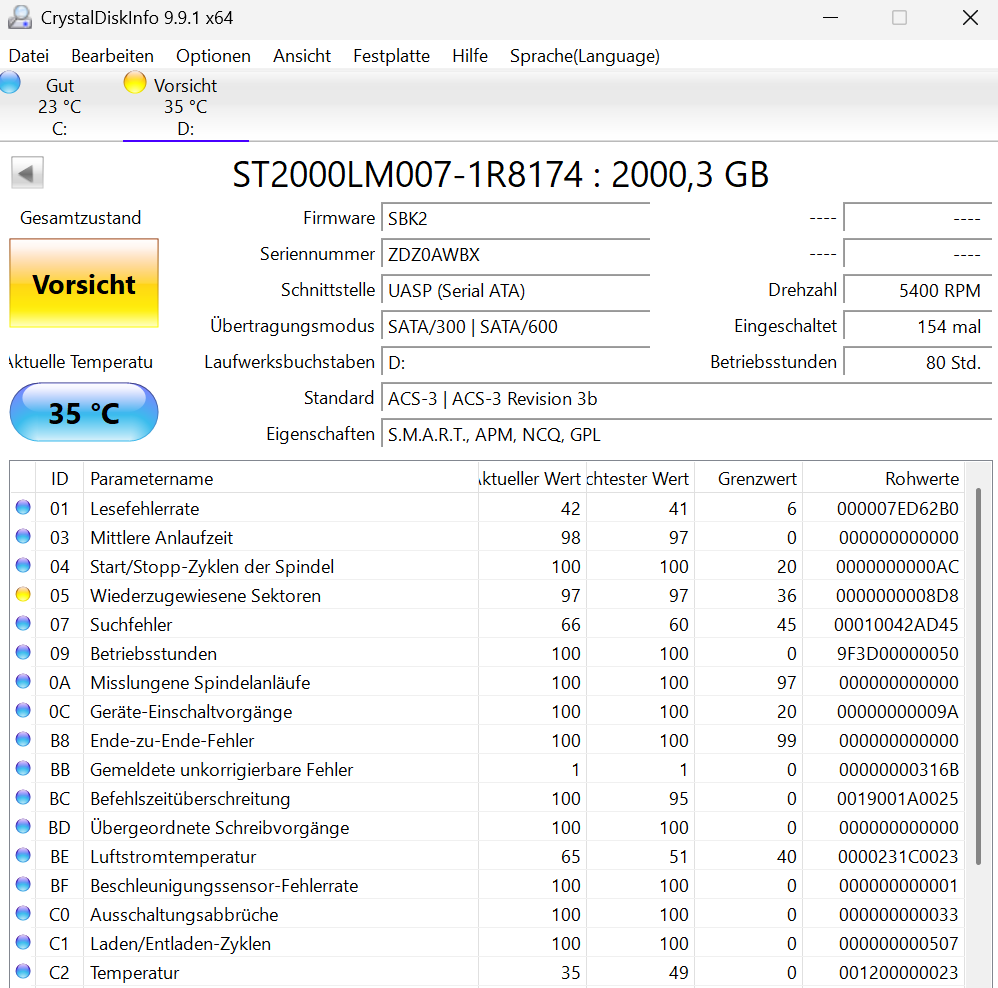
Task: Click the Seriennummer field ZDZ0AWBX
Action: point(516,255)
